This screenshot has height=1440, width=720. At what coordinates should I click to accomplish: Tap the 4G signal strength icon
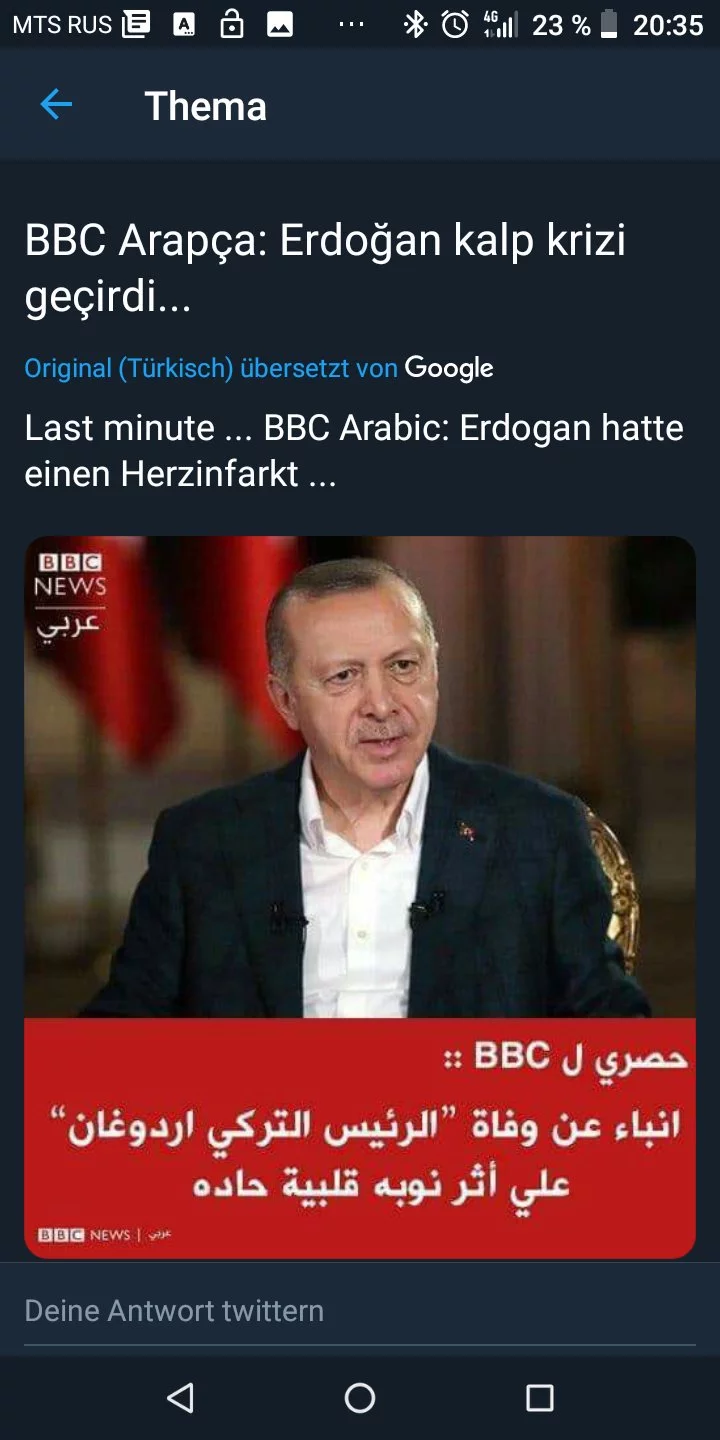(500, 24)
